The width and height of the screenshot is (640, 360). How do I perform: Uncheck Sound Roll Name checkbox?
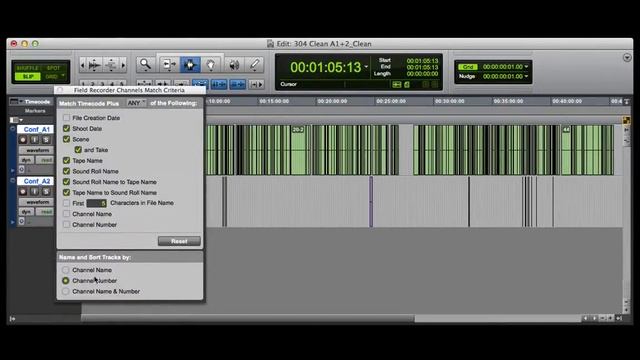67,171
